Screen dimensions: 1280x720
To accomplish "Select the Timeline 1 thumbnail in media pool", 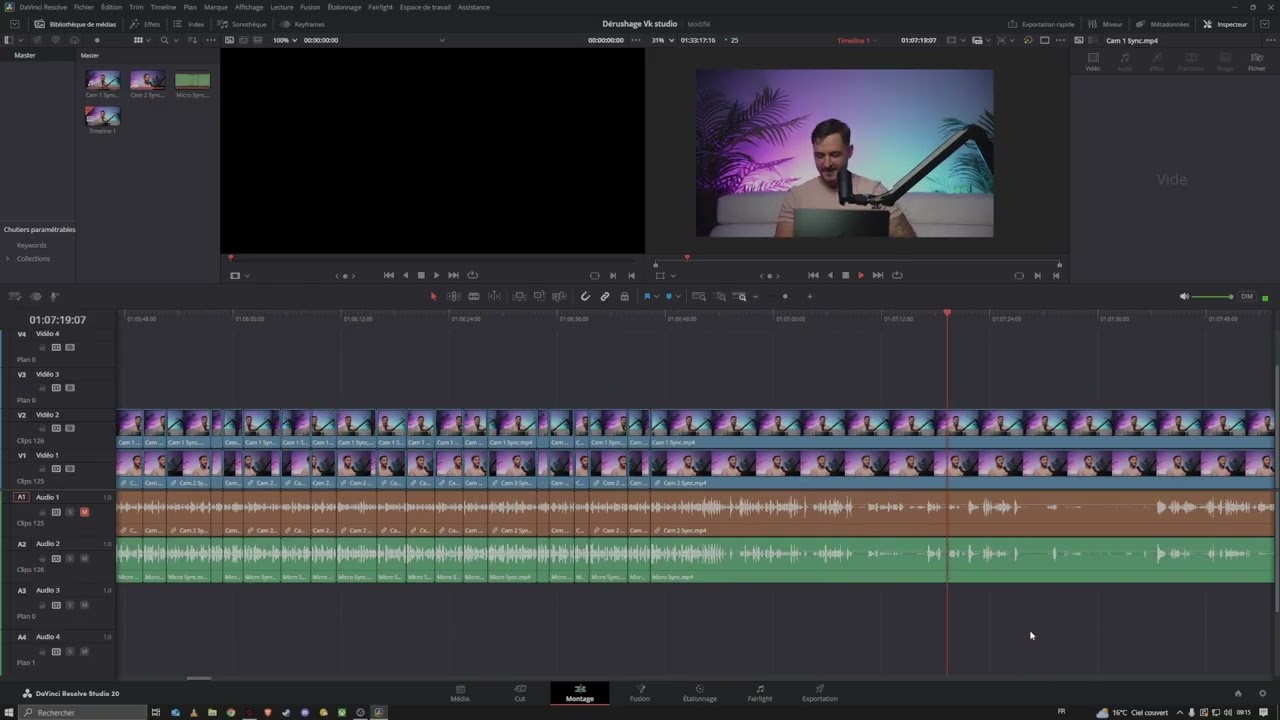I will 102,116.
